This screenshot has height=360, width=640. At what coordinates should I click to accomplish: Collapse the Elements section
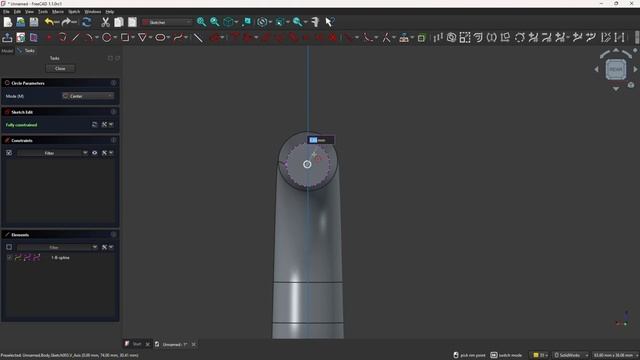point(113,235)
